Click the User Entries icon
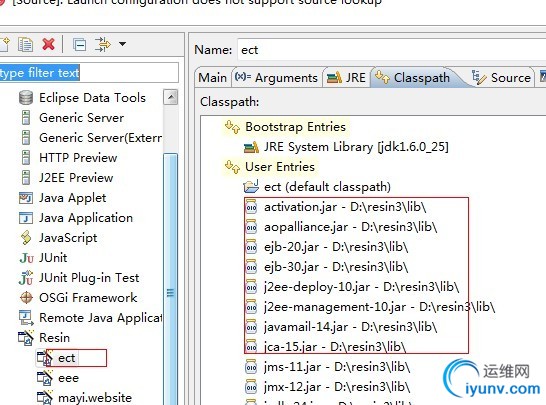Screen dimensions: 546x405 pos(232,167)
